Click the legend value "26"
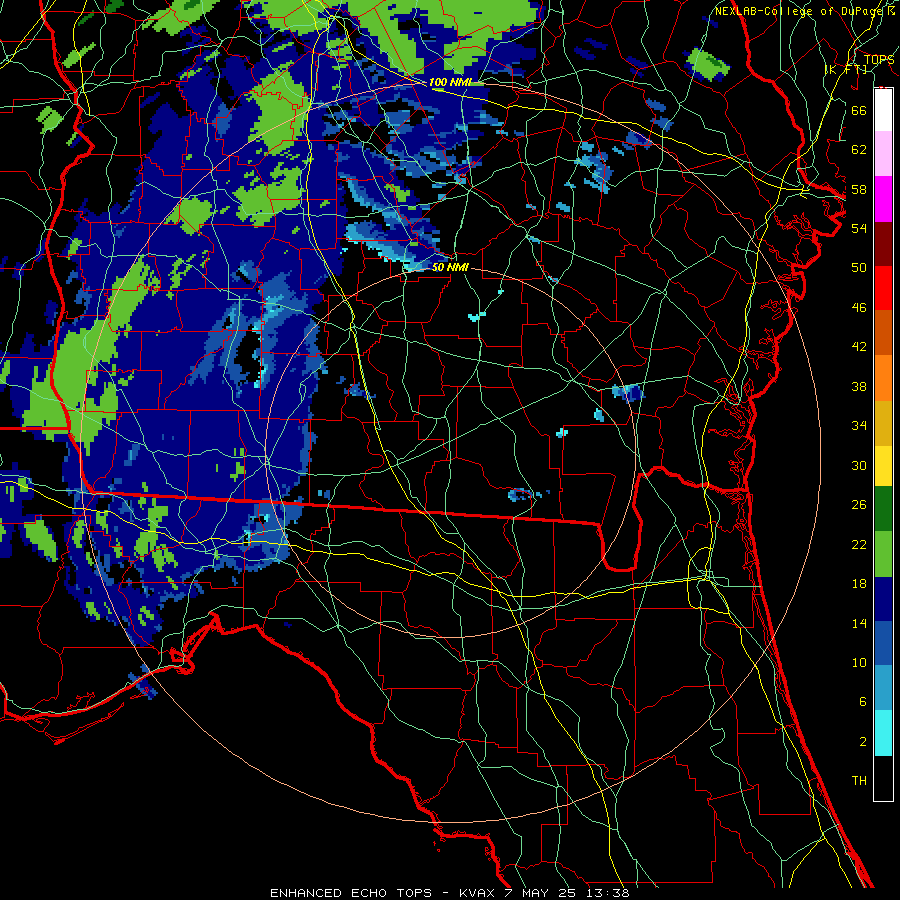Screen dimensions: 900x900 (859, 505)
